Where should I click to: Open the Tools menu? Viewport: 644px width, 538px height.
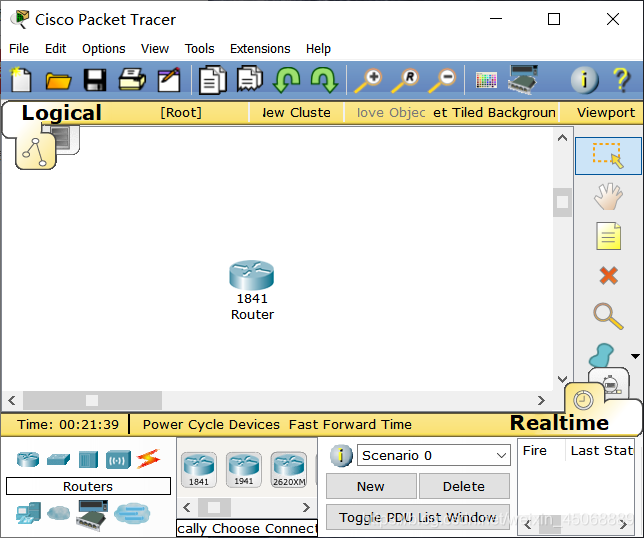(x=199, y=48)
